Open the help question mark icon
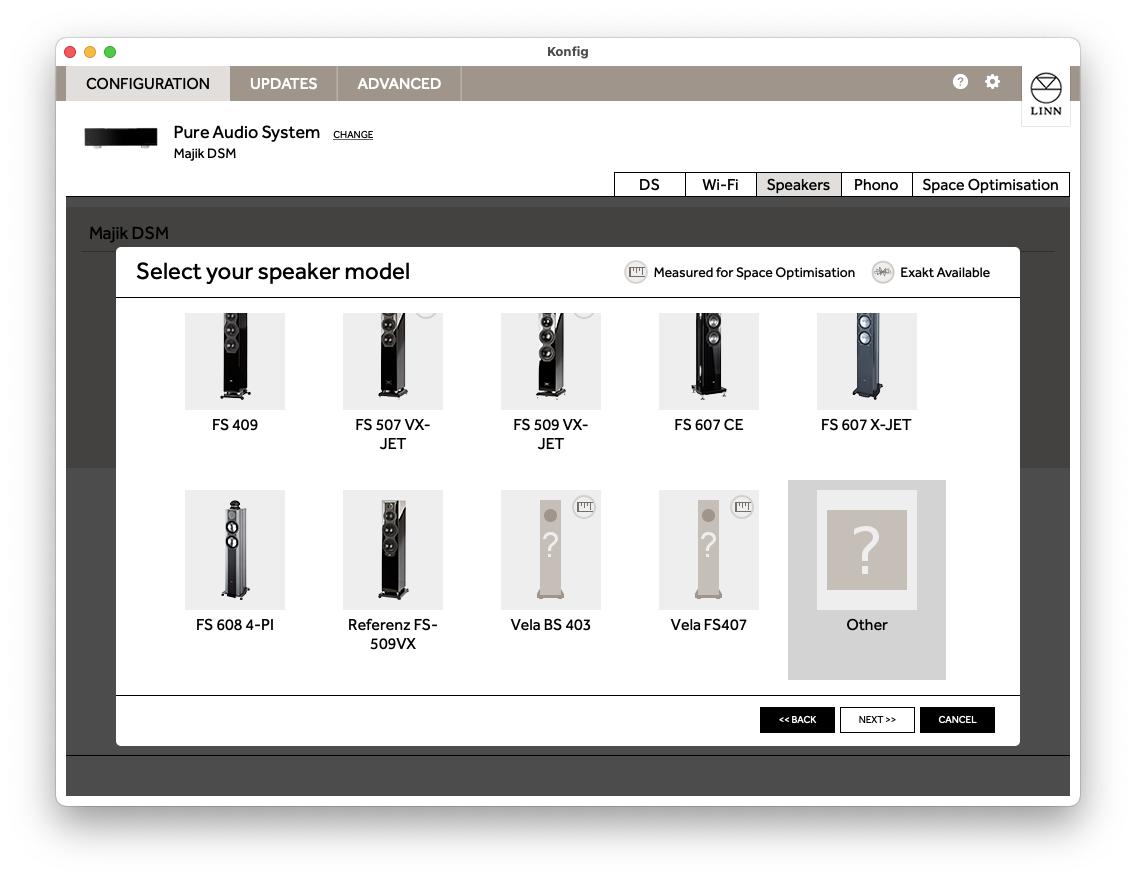 (x=960, y=82)
